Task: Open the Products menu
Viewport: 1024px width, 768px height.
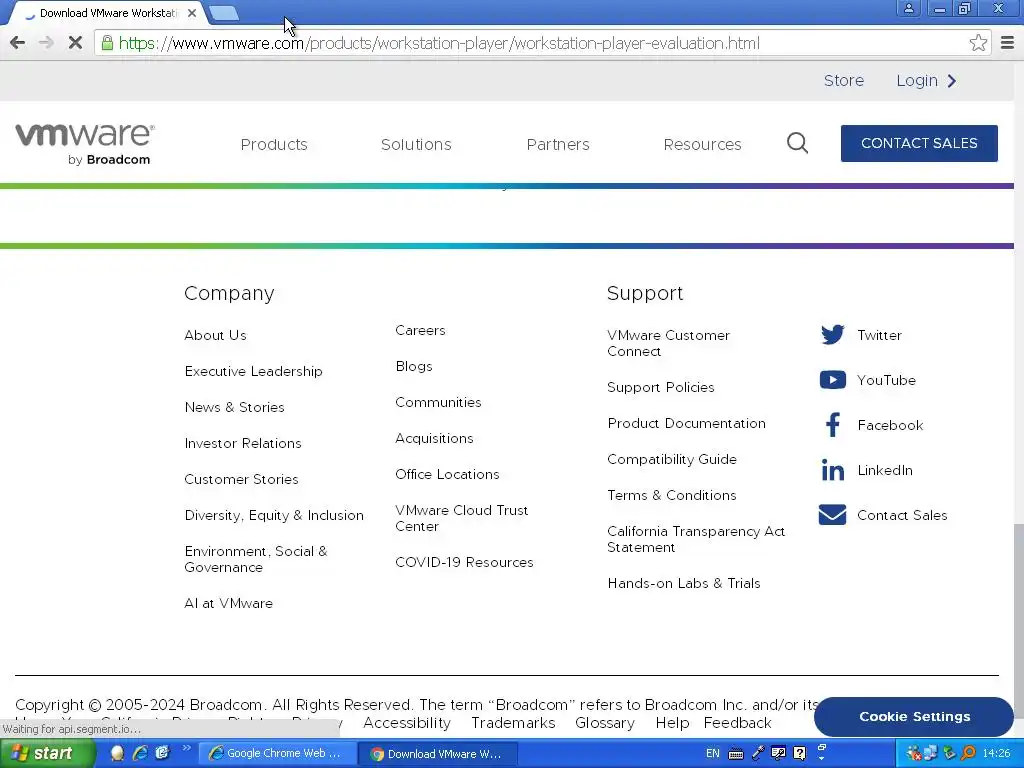Action: (274, 144)
